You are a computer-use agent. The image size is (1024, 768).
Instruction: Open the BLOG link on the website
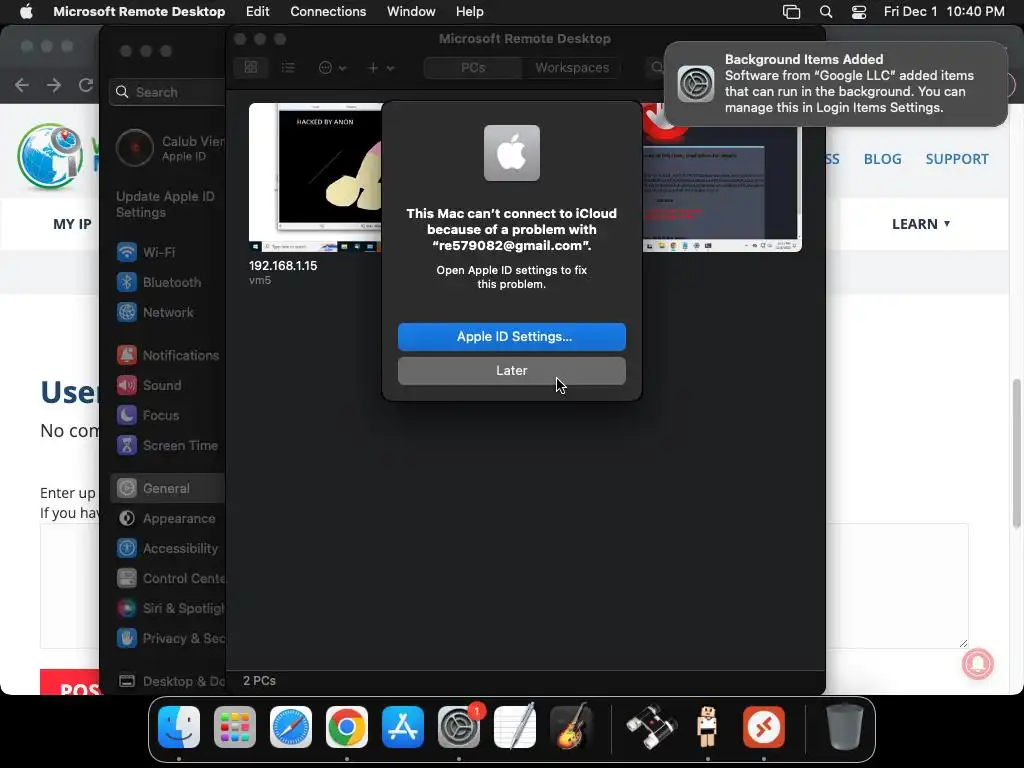pos(882,159)
